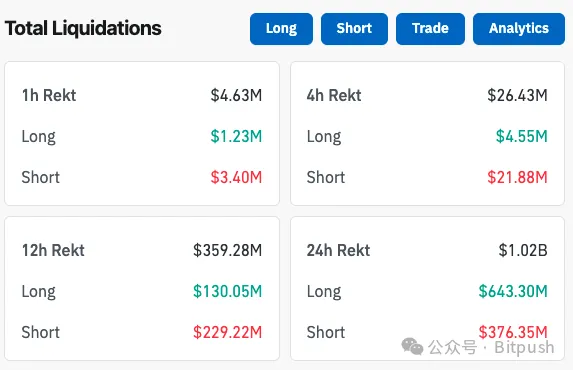The image size is (573, 370).
Task: Click the 1h long $1.23M value
Action: (x=236, y=136)
